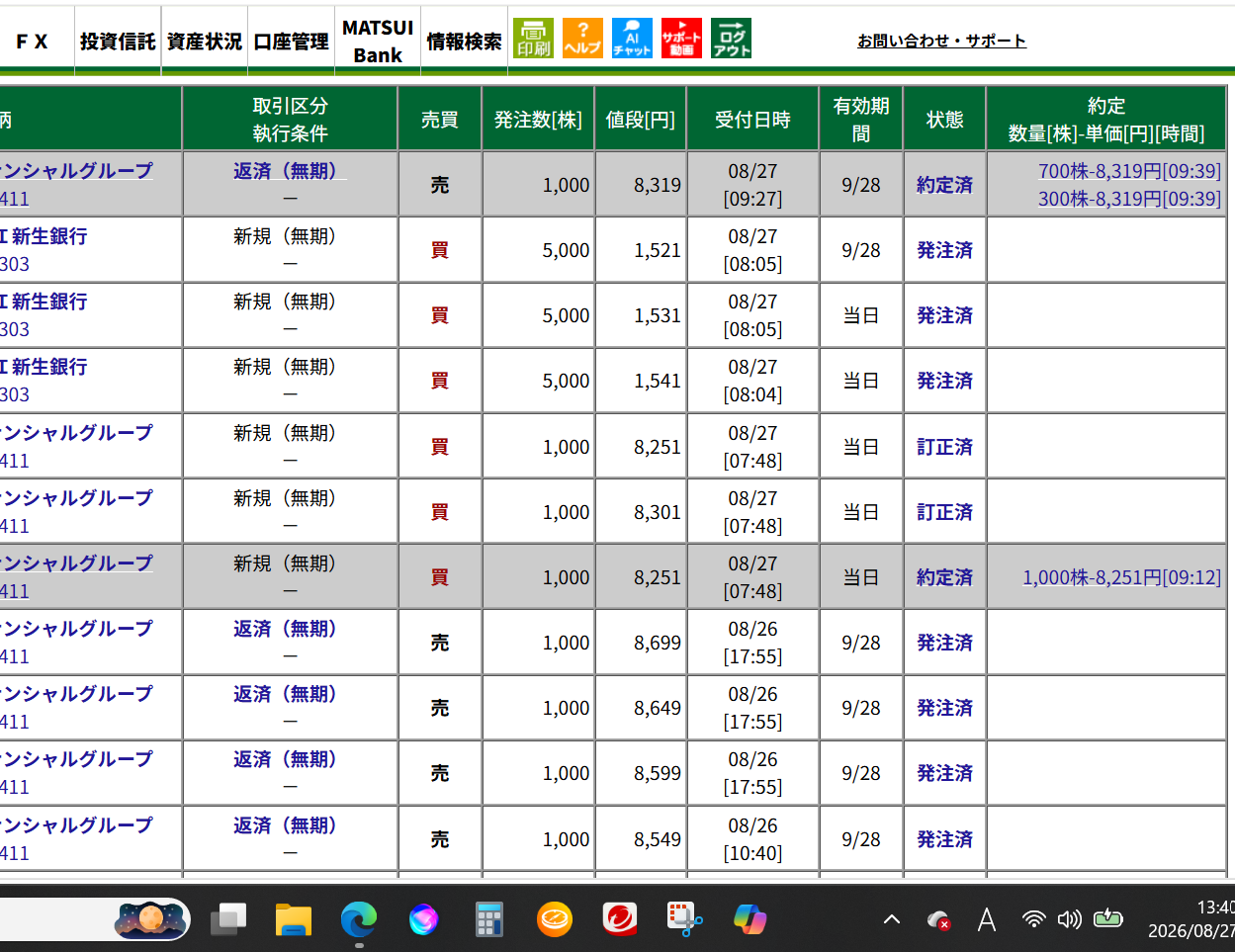Open execution detail 300株-8,319円[09:39]
The height and width of the screenshot is (952, 1235).
click(x=1129, y=199)
